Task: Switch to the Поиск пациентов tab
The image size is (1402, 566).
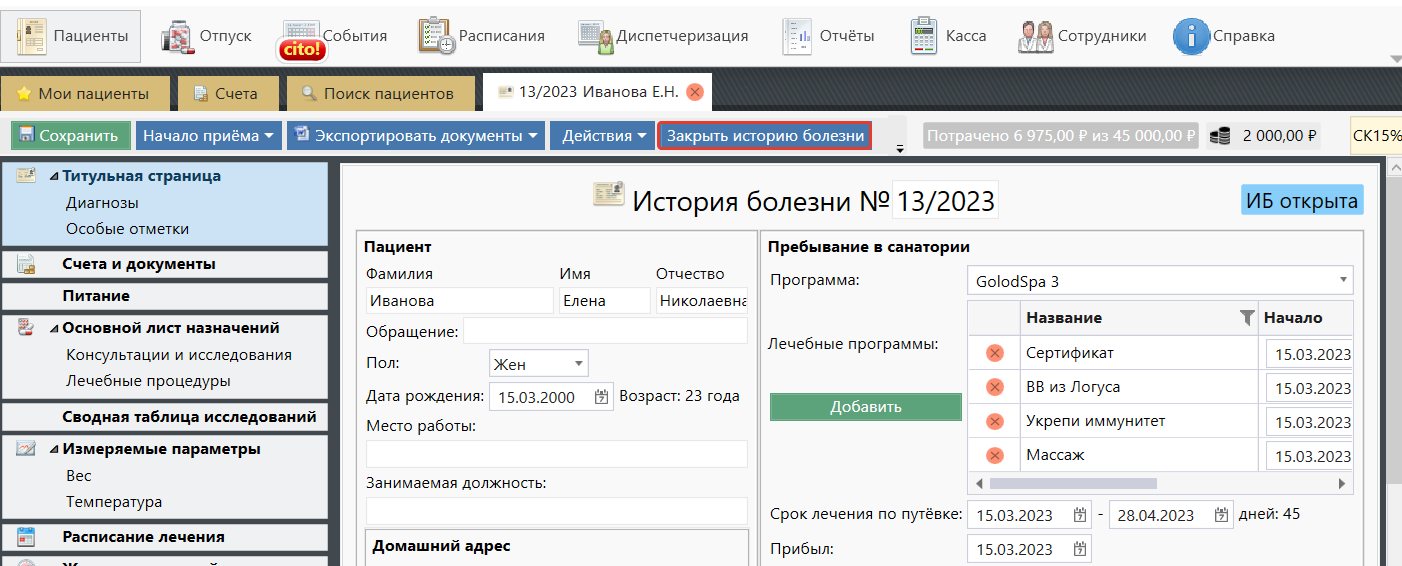Action: pos(377,94)
